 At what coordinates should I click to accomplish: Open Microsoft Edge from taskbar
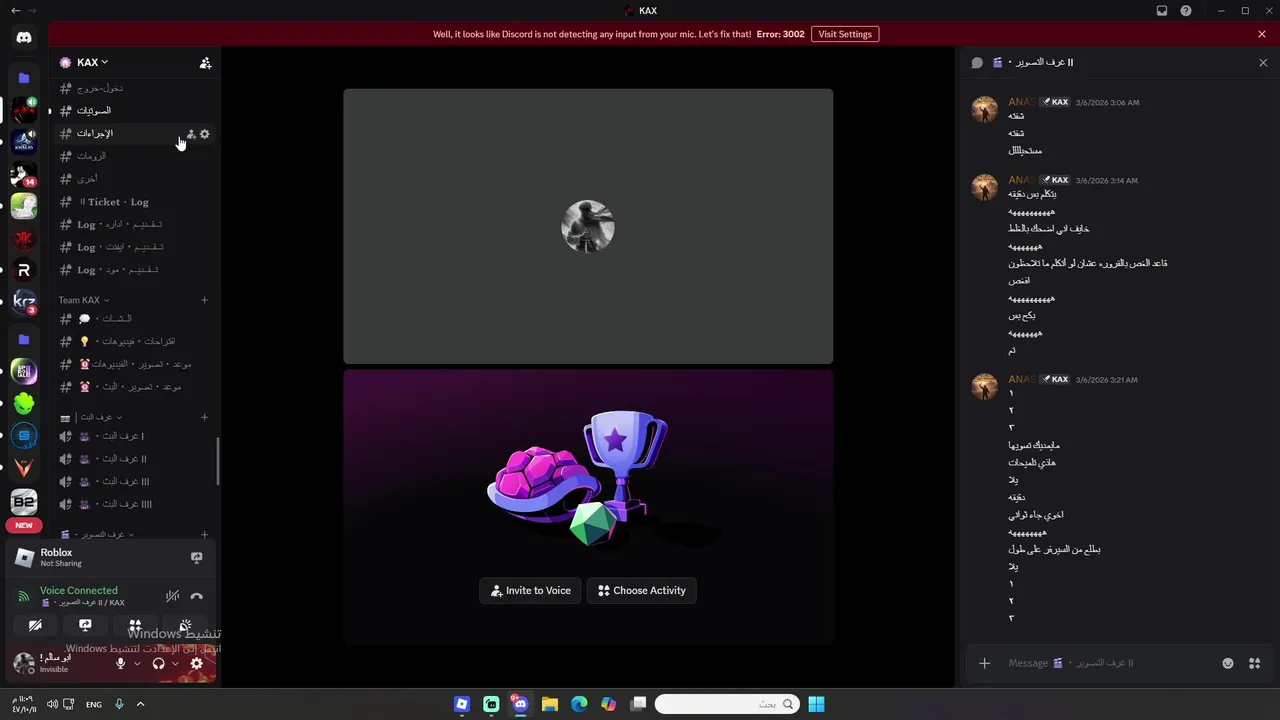579,704
